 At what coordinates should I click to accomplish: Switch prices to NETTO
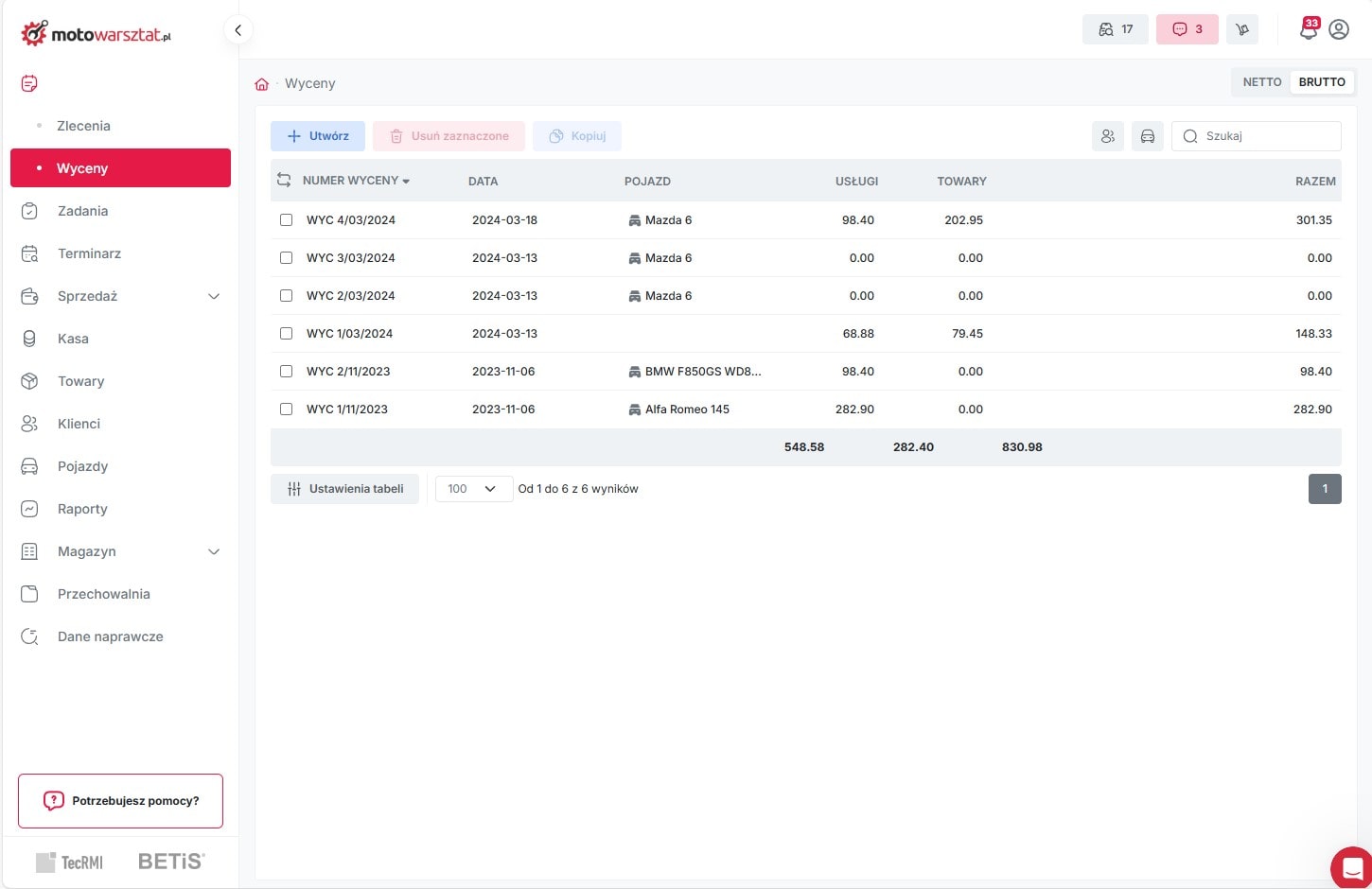1261,82
